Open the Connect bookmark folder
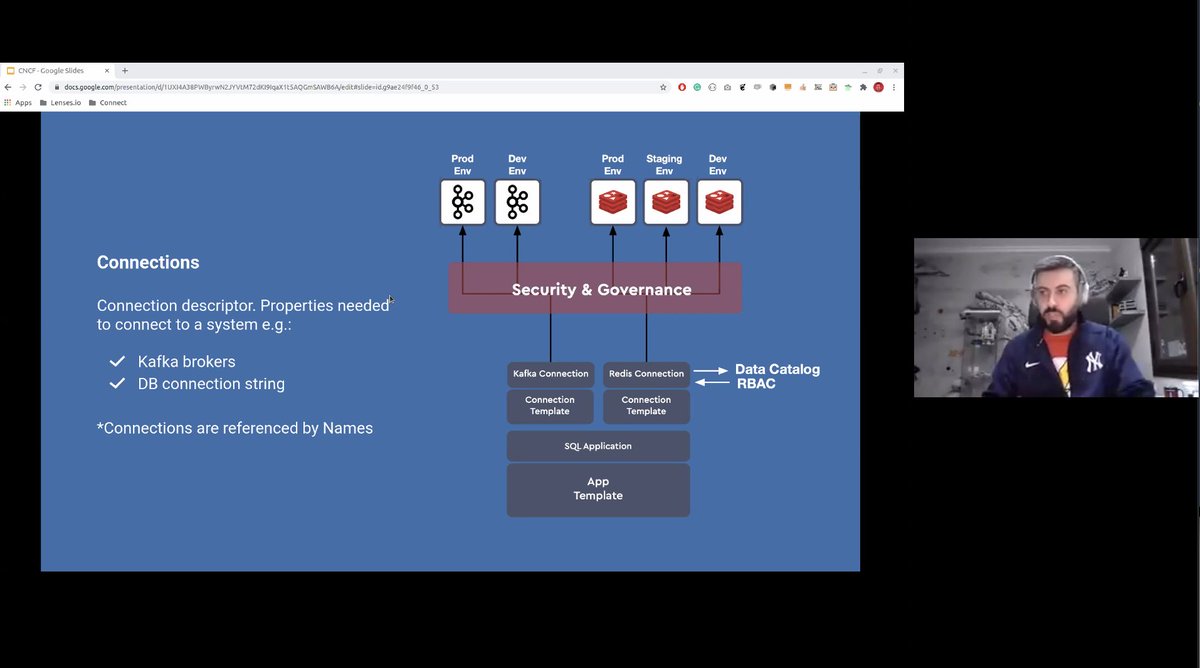 (108, 103)
